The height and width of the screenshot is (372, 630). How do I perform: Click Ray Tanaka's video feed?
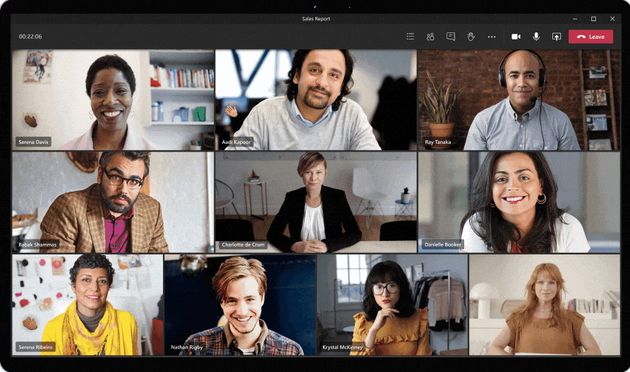pos(519,100)
